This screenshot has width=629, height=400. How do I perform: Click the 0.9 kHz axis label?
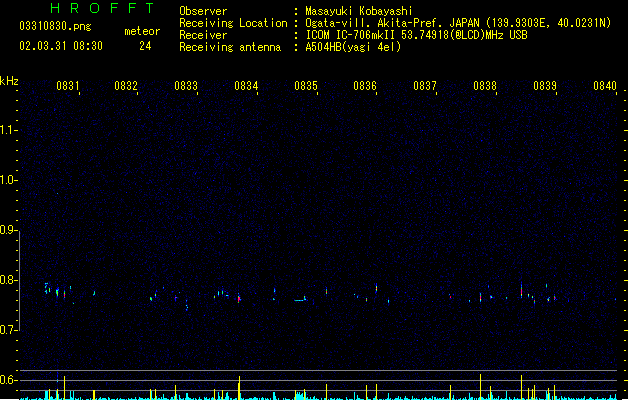(x=8, y=230)
